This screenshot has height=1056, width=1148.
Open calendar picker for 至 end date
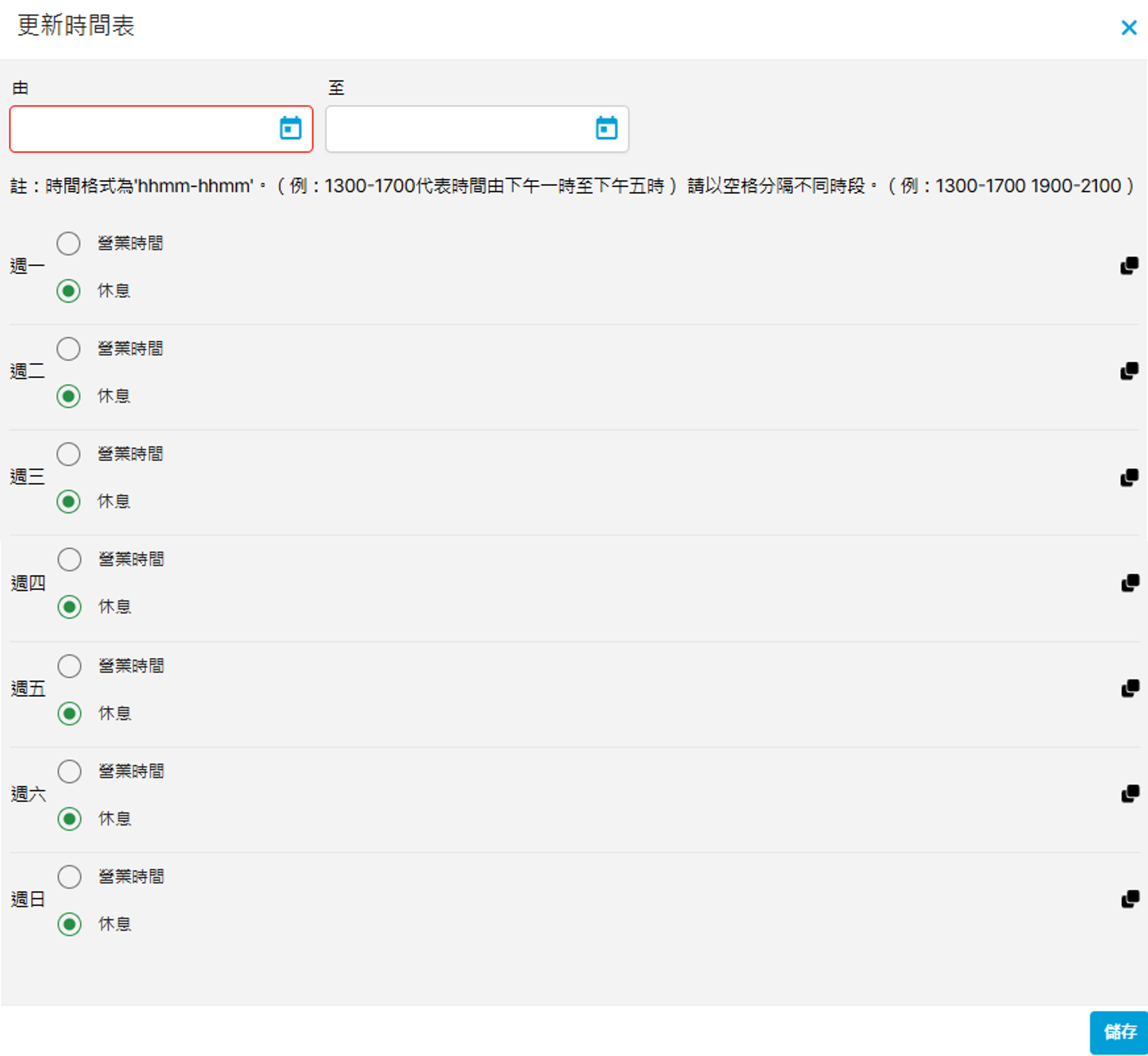[x=606, y=128]
